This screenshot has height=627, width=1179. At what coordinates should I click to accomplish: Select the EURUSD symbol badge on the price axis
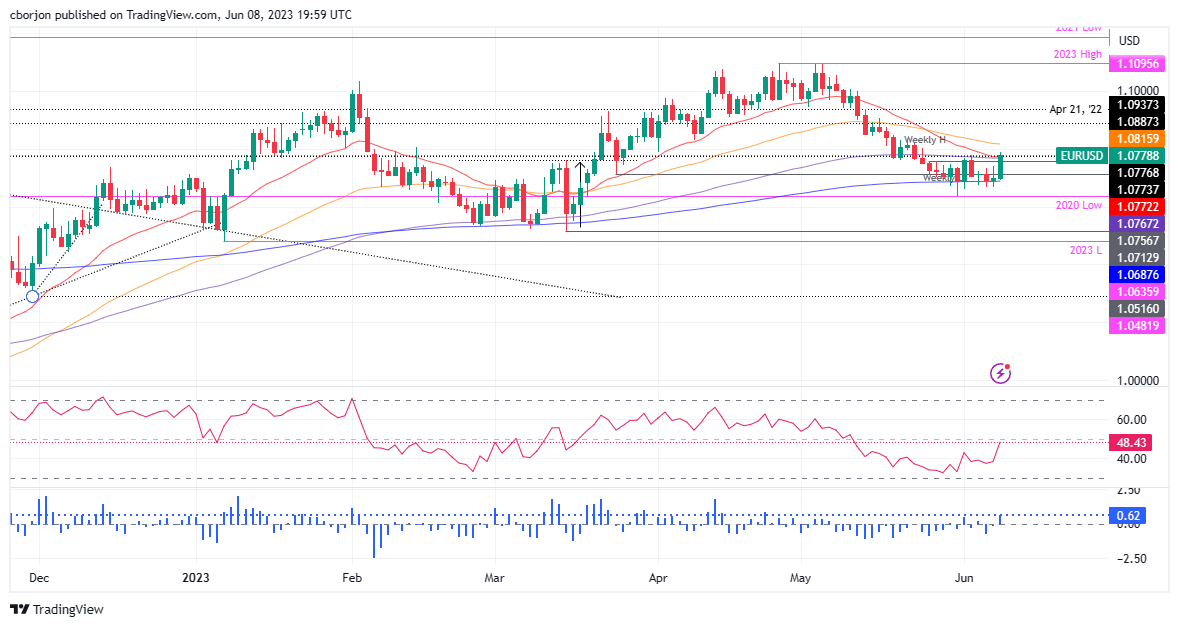(1081, 156)
